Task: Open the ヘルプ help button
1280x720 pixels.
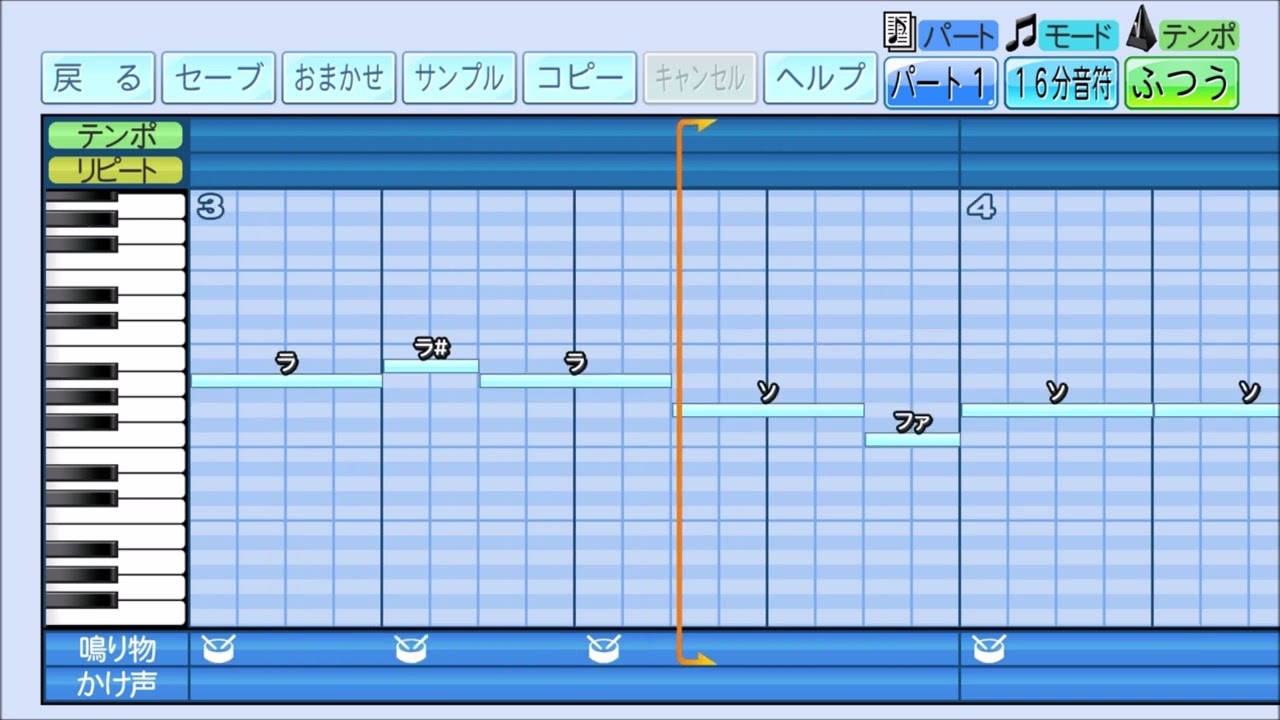Action: [820, 78]
